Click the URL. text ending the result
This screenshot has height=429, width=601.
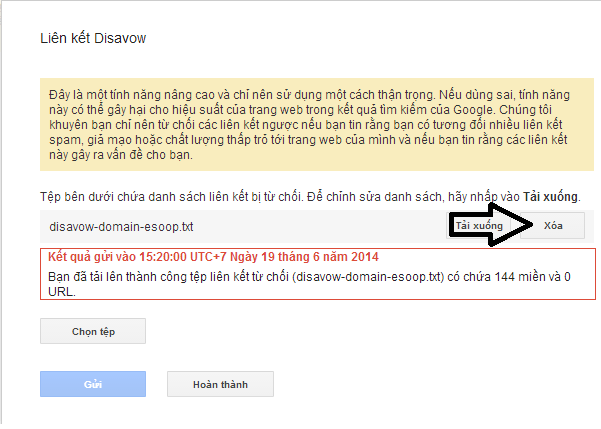pyautogui.click(x=62, y=292)
